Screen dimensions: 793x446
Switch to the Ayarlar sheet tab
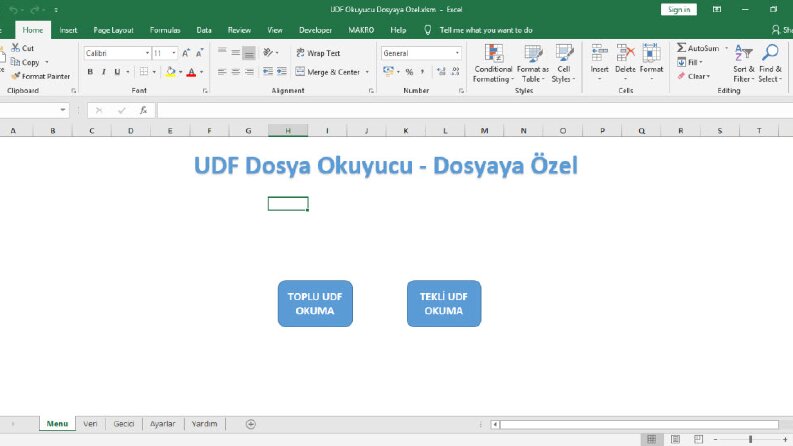click(162, 424)
